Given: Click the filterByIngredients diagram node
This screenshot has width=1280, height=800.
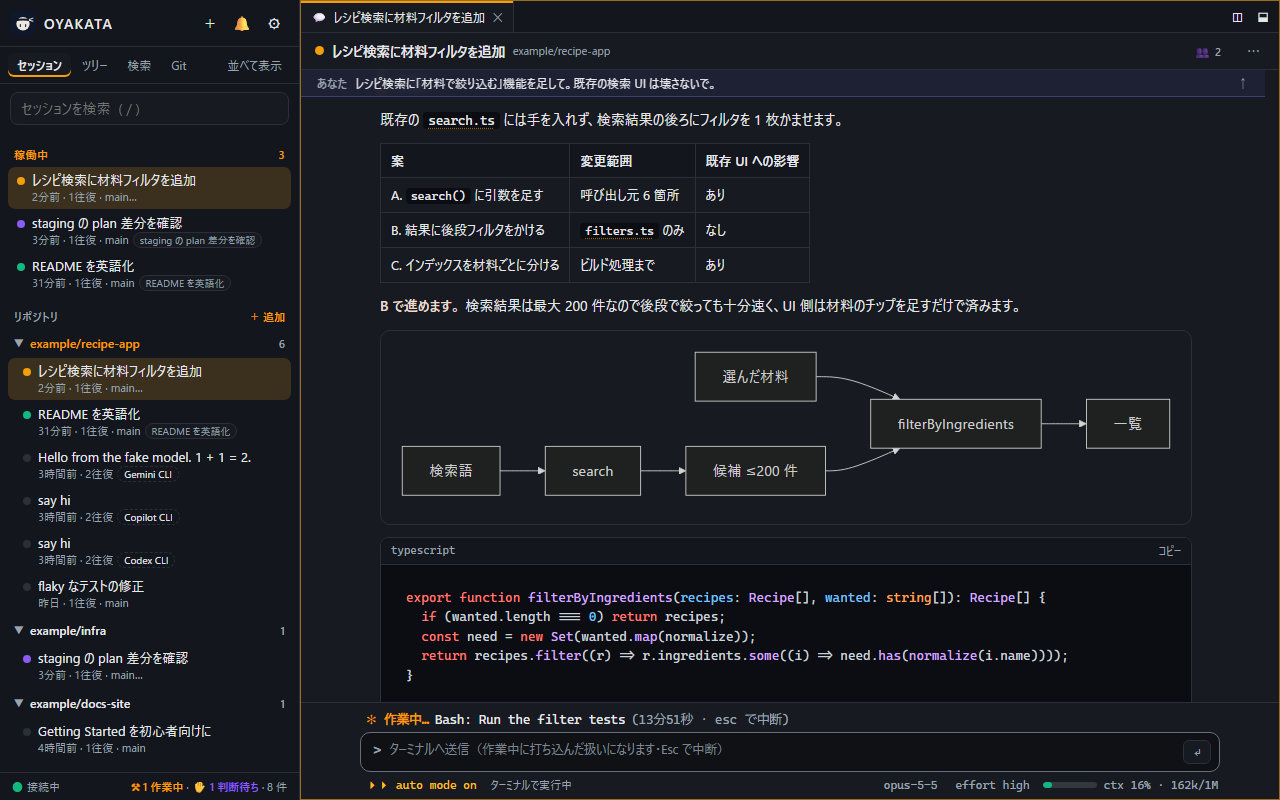Looking at the screenshot, I should tap(956, 424).
